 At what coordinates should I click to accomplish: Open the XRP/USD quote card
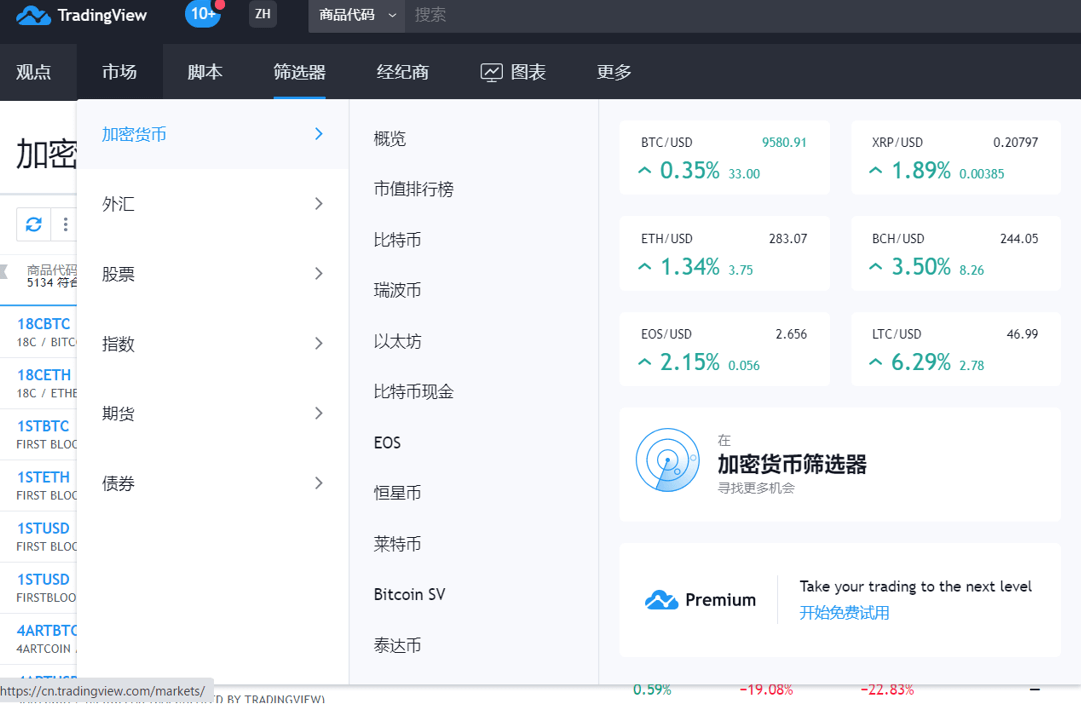tap(956, 158)
